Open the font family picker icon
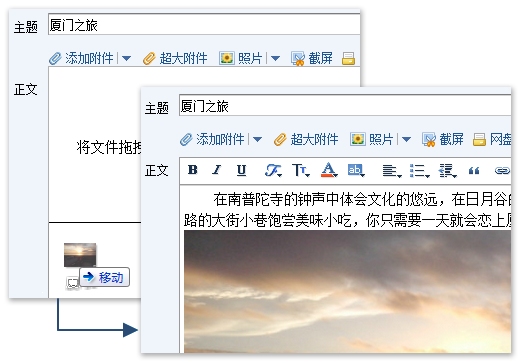This screenshot has width=524, height=363. (273, 170)
